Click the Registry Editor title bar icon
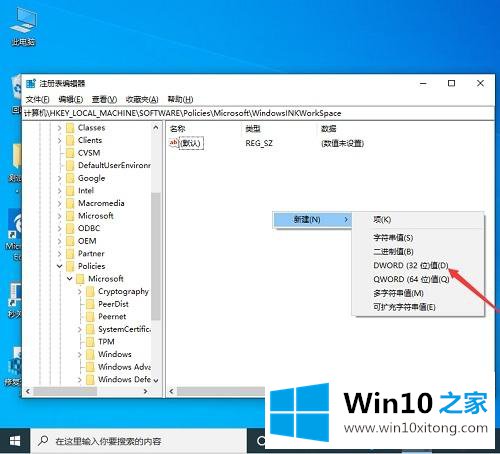The height and width of the screenshot is (454, 500). click(x=31, y=83)
